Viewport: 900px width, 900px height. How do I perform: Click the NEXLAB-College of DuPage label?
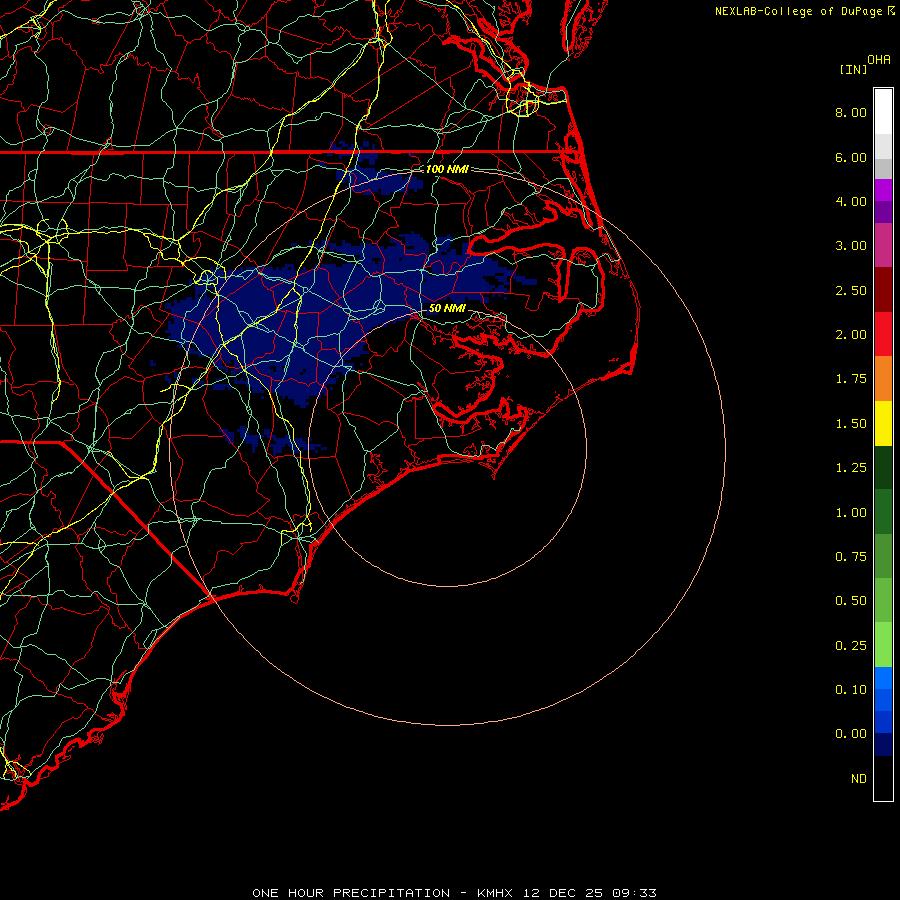[x=798, y=11]
